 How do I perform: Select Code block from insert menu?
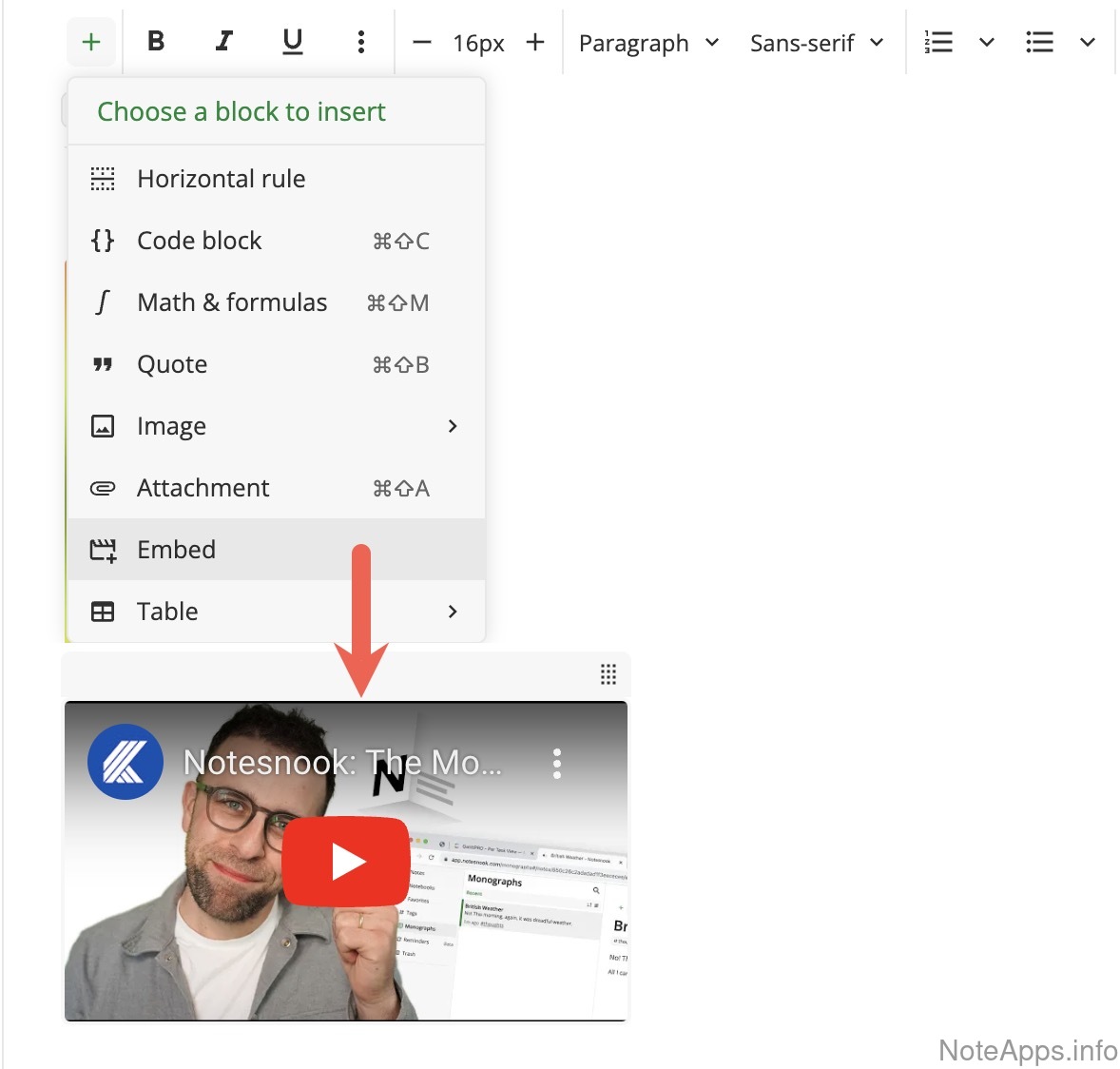tap(200, 241)
